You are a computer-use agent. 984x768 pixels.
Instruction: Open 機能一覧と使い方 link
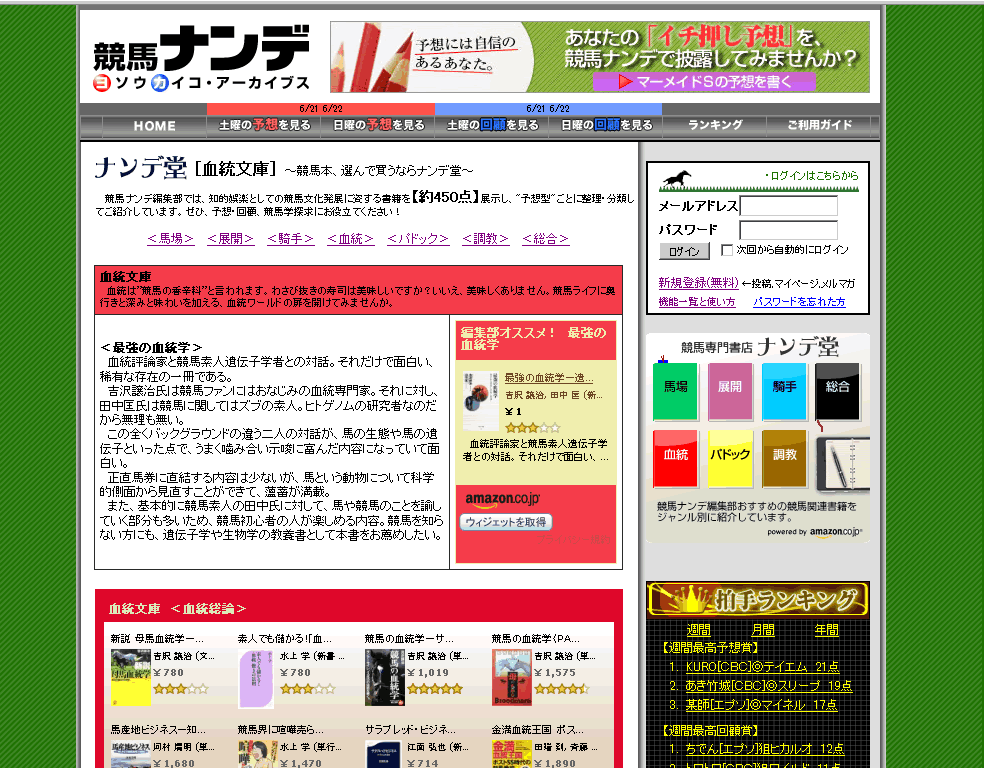[x=697, y=302]
